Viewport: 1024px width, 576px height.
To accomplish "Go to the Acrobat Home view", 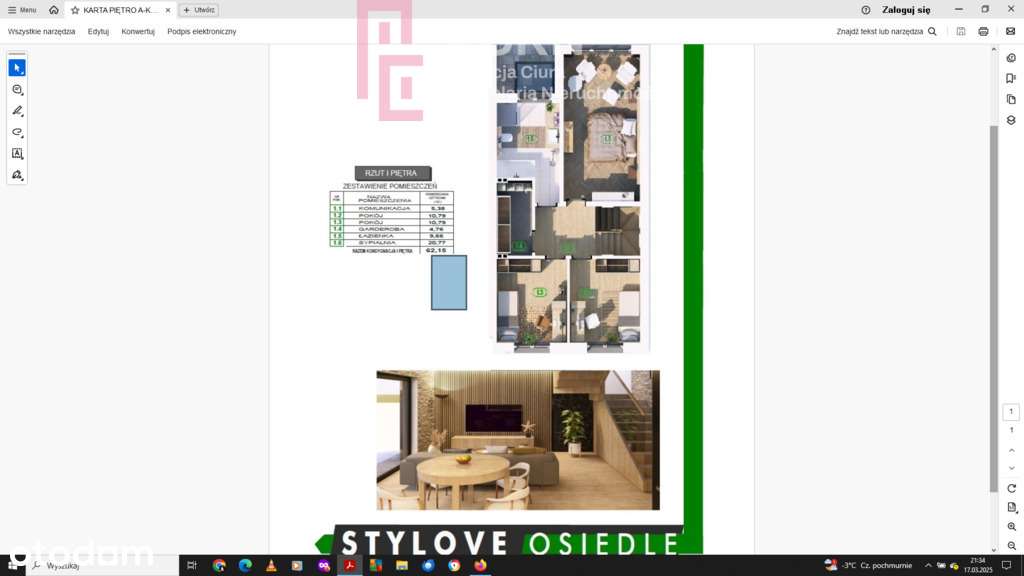I will coord(54,10).
